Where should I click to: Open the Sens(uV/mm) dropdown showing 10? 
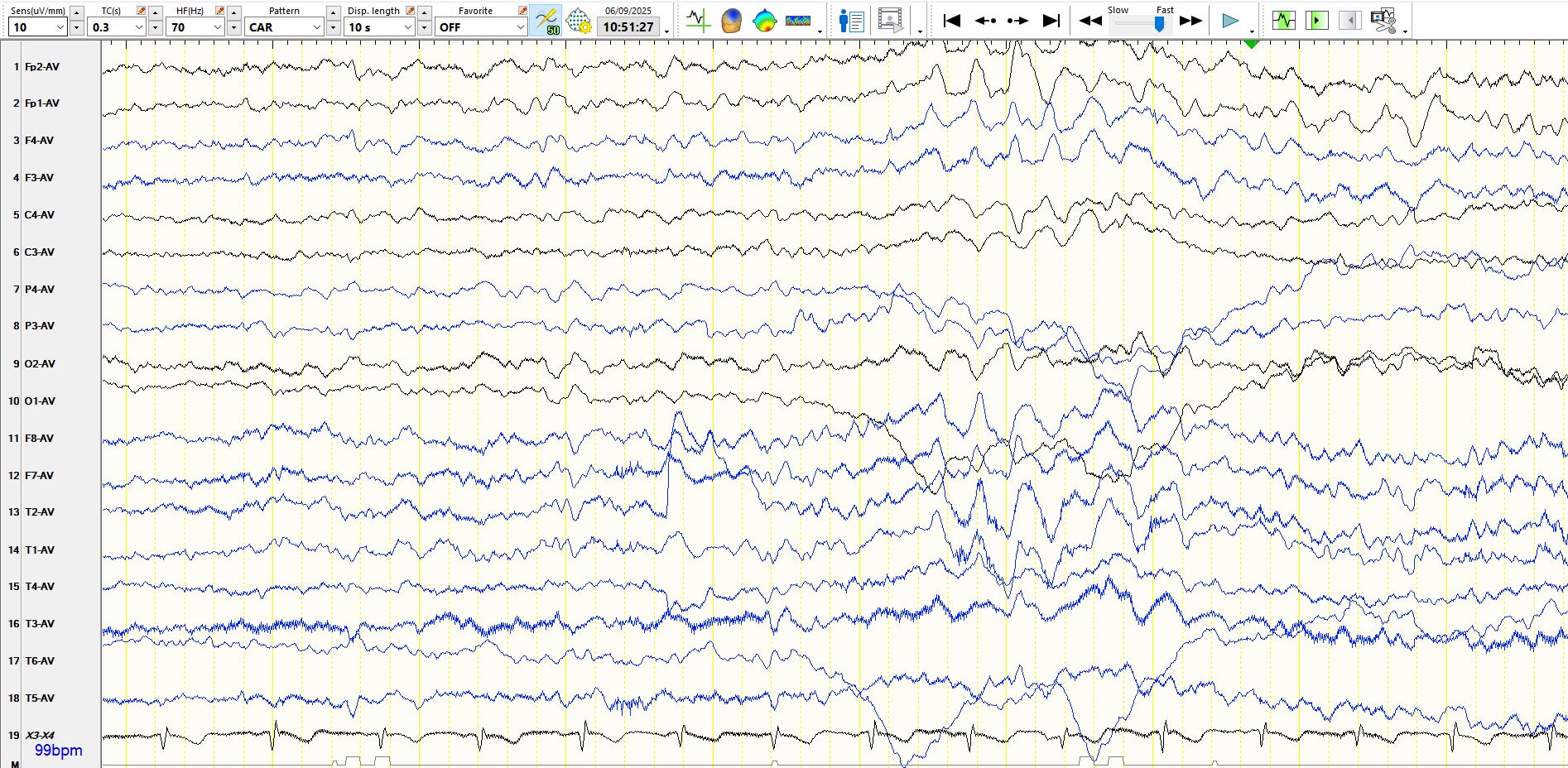(x=37, y=27)
